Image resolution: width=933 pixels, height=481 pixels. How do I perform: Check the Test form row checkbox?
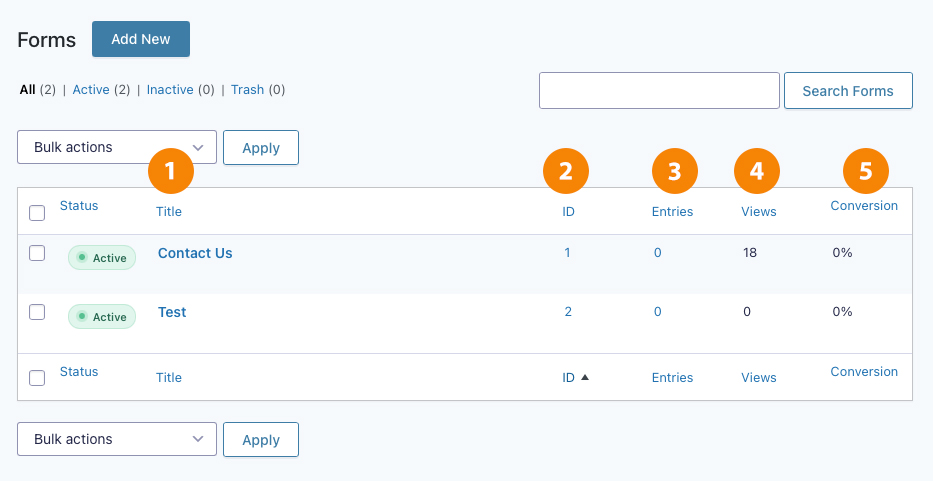37,312
